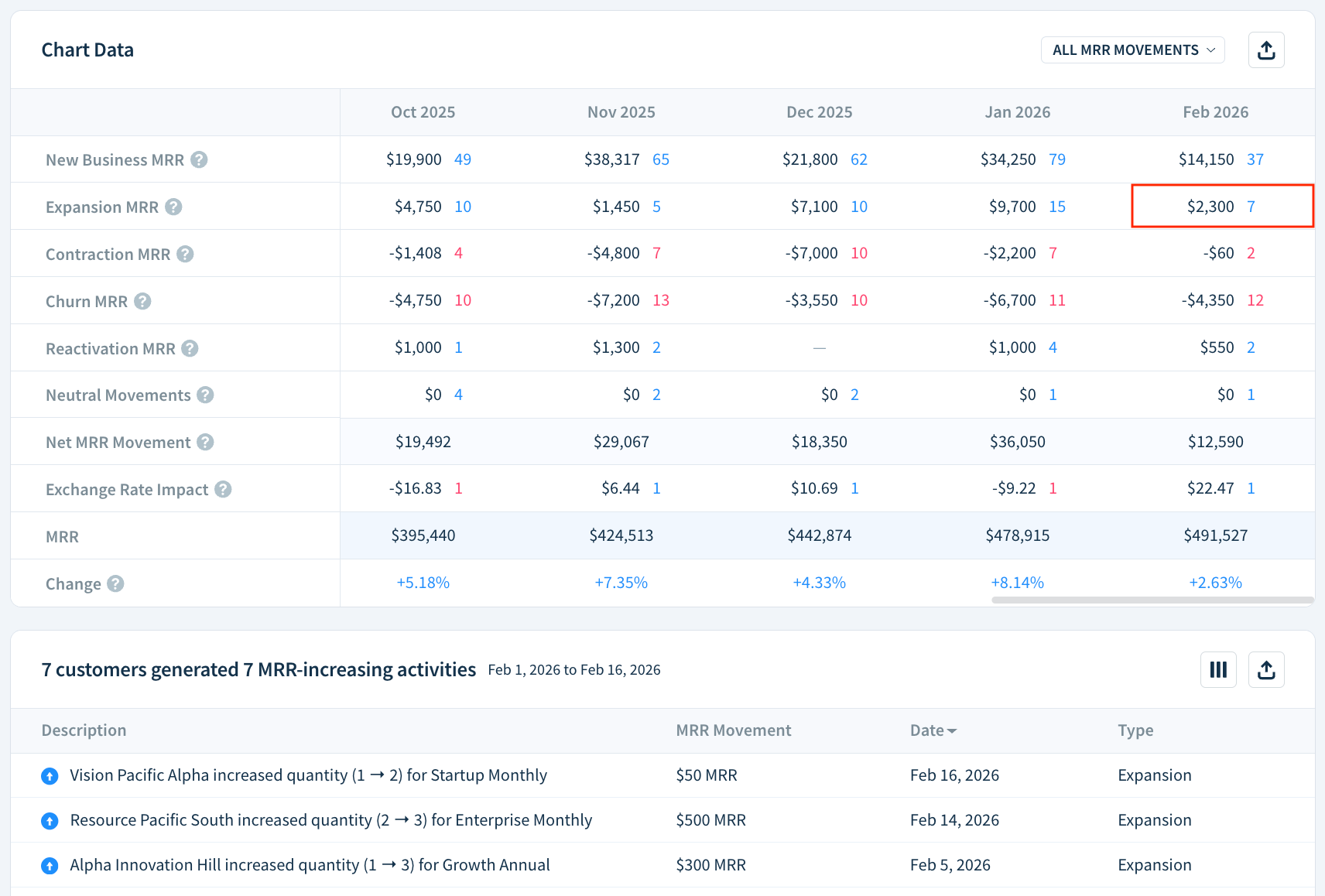1325x896 pixels.
Task: Open the Net MRR Movement help tooltip
Action: coord(206,442)
